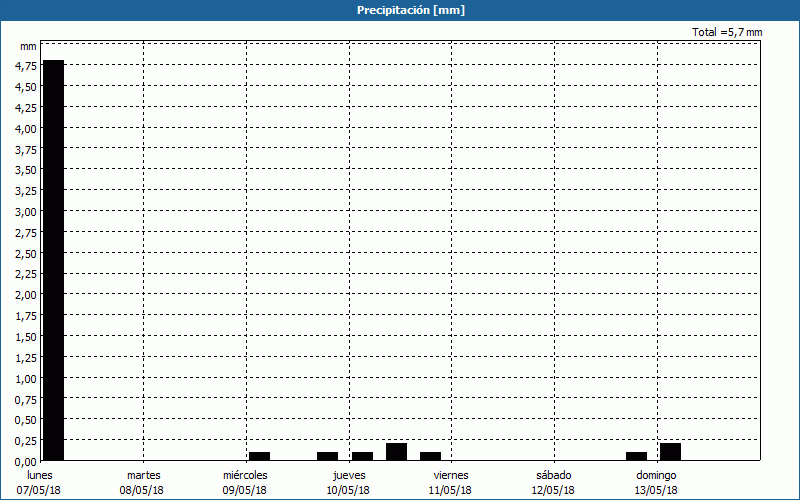Click the small bar just before domingo gridline
This screenshot has width=800, height=500.
coord(637,456)
